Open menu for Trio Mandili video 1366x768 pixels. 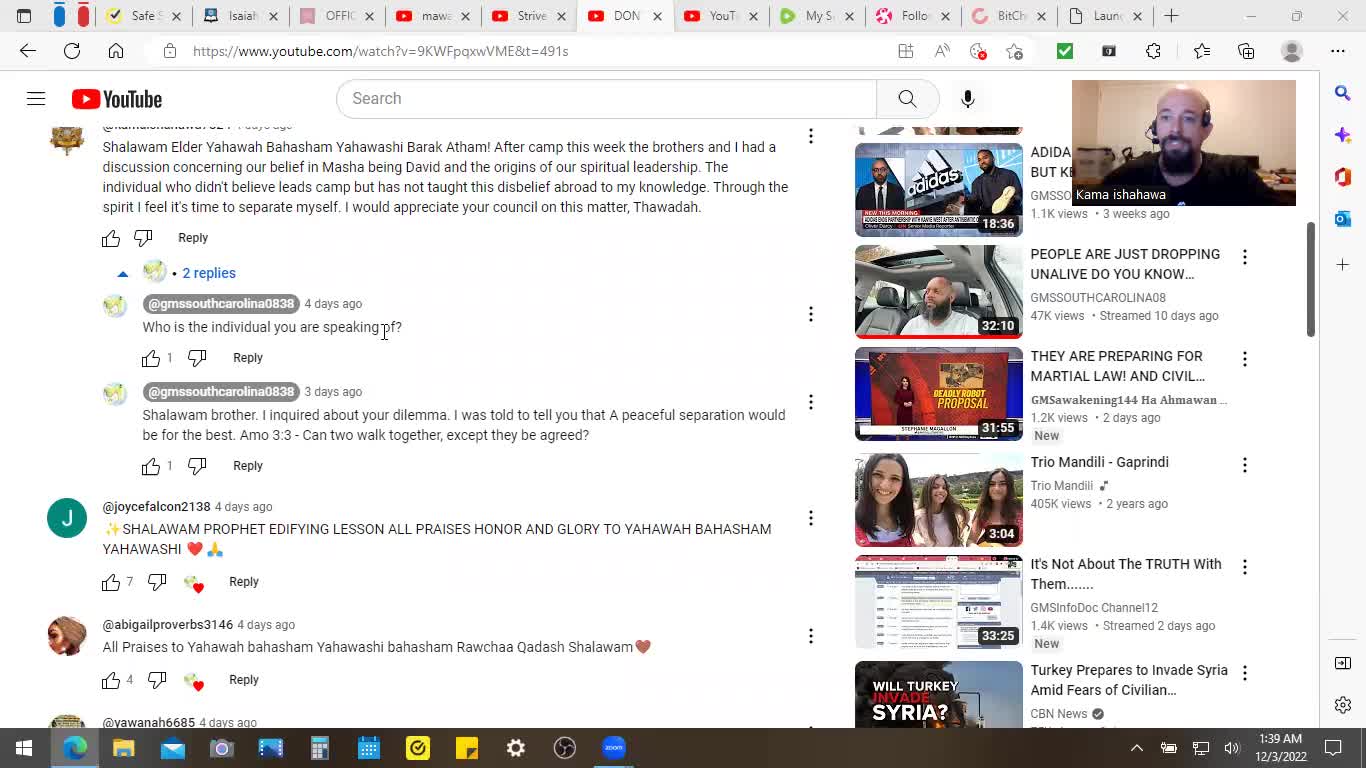[1245, 465]
